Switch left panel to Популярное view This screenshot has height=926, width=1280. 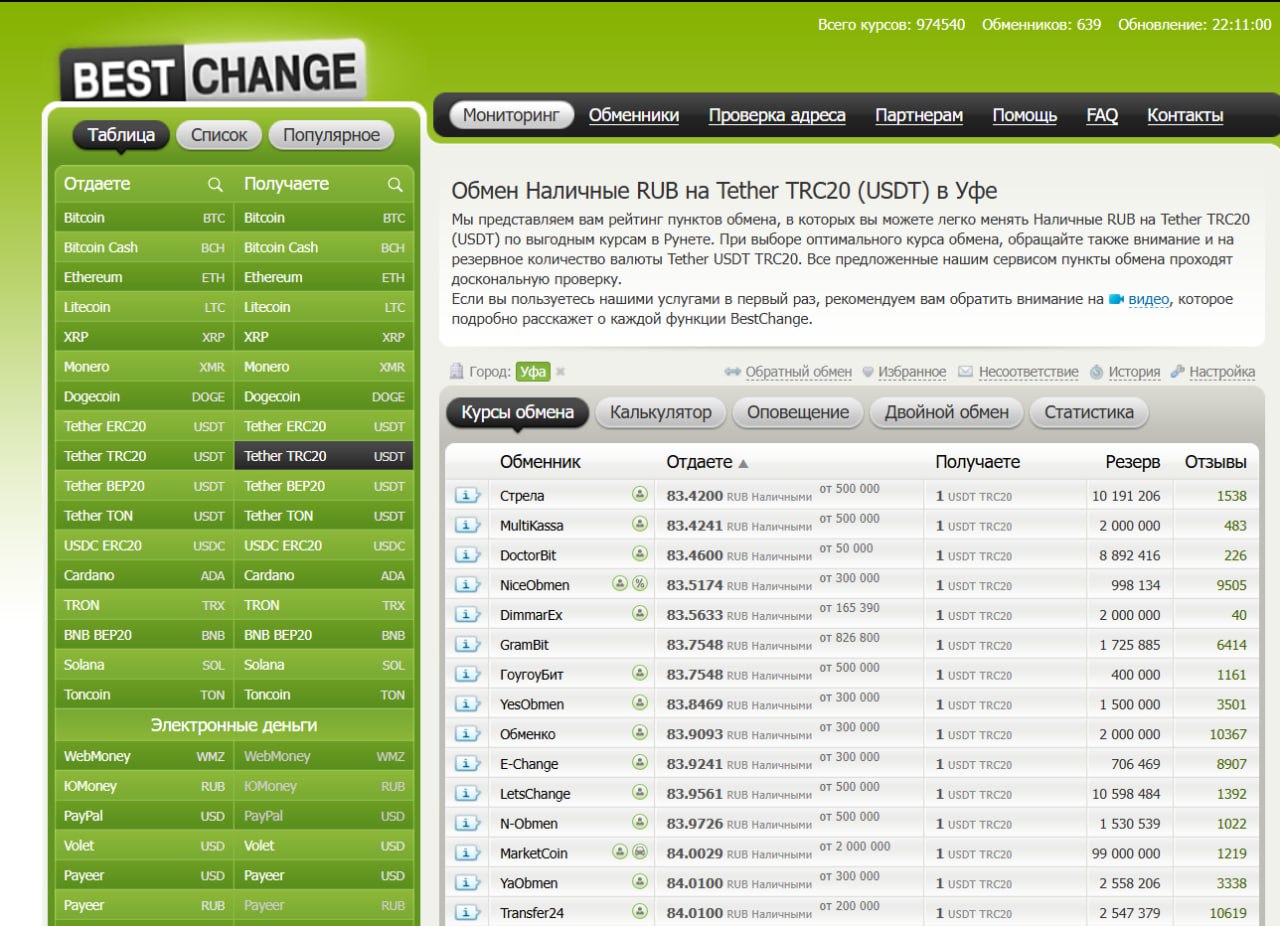(331, 135)
